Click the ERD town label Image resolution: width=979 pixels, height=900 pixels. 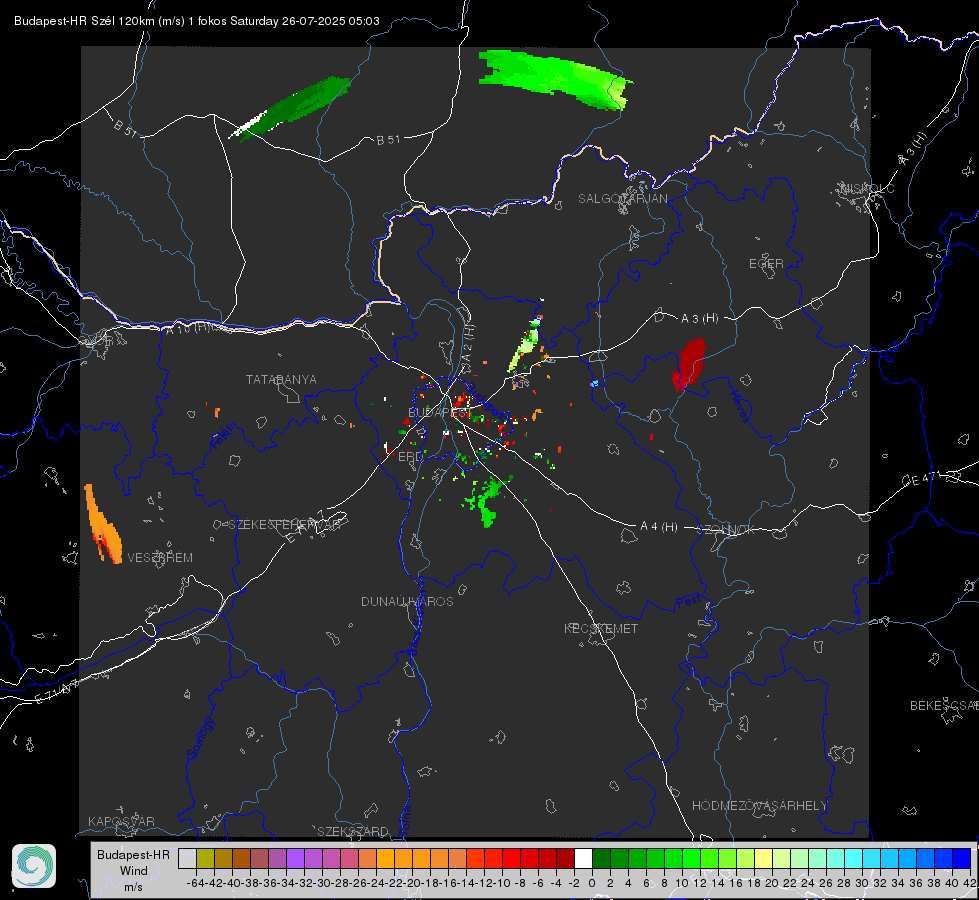410,457
